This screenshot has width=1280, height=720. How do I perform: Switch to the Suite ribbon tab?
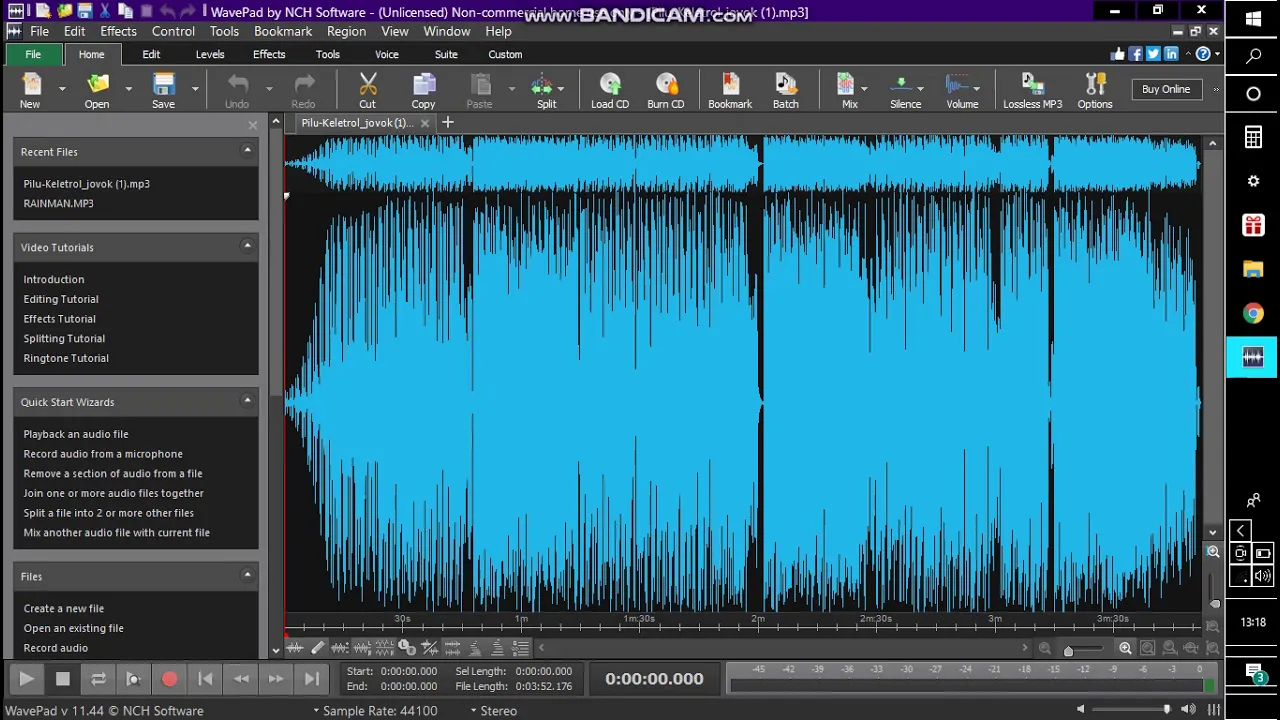pyautogui.click(x=446, y=54)
